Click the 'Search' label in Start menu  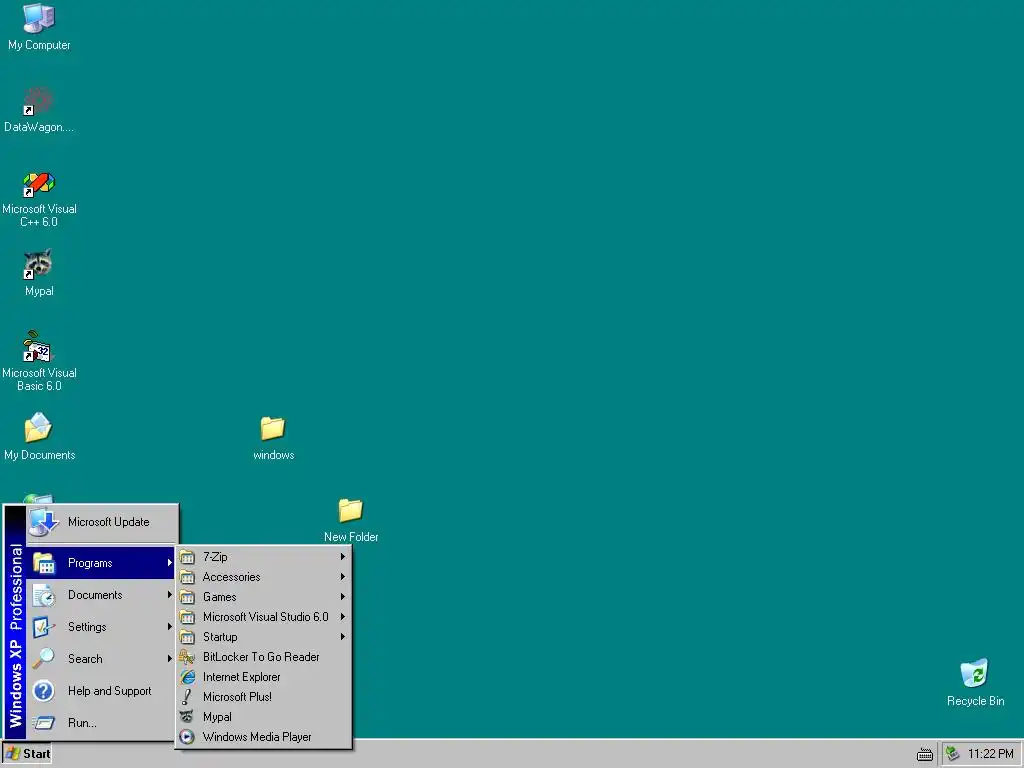coord(85,659)
